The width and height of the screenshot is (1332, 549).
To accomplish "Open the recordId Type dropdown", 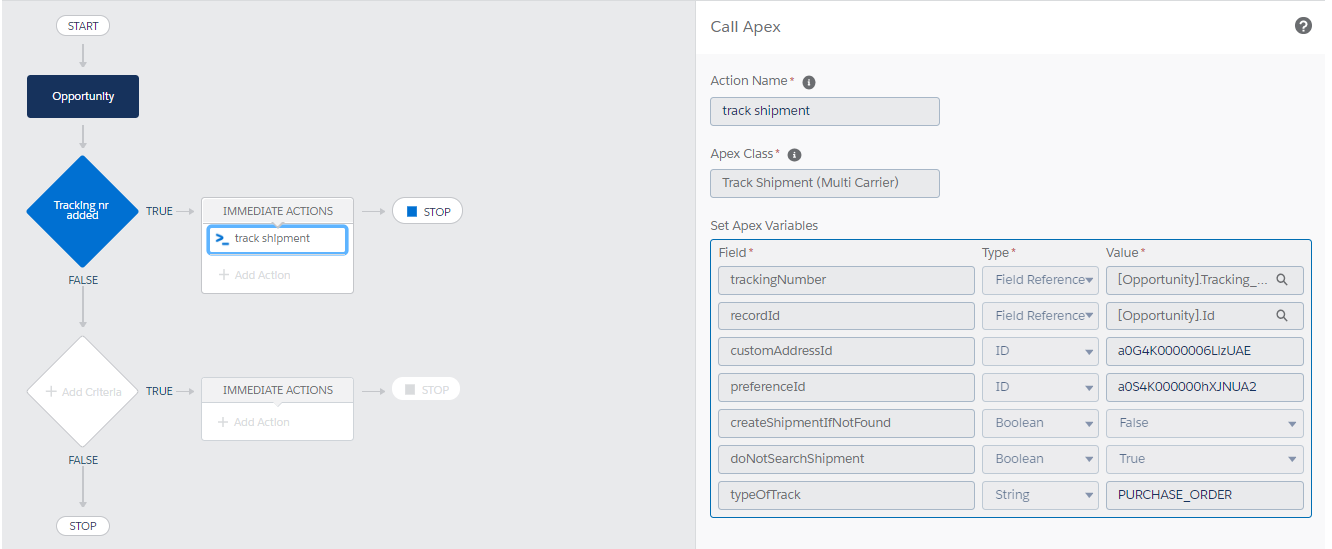I will [x=1040, y=316].
